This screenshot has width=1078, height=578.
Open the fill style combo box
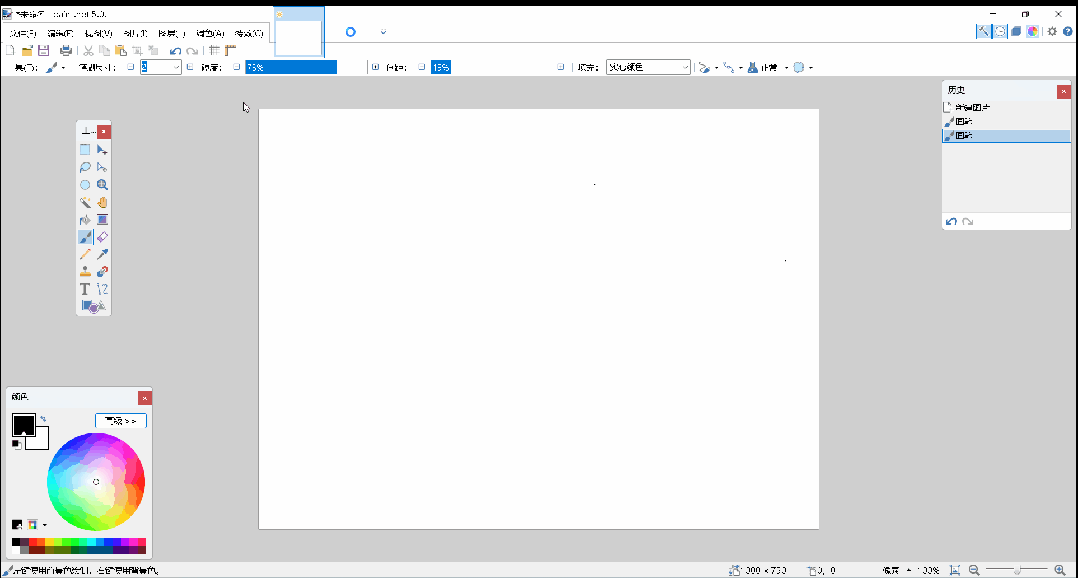pyautogui.click(x=648, y=67)
